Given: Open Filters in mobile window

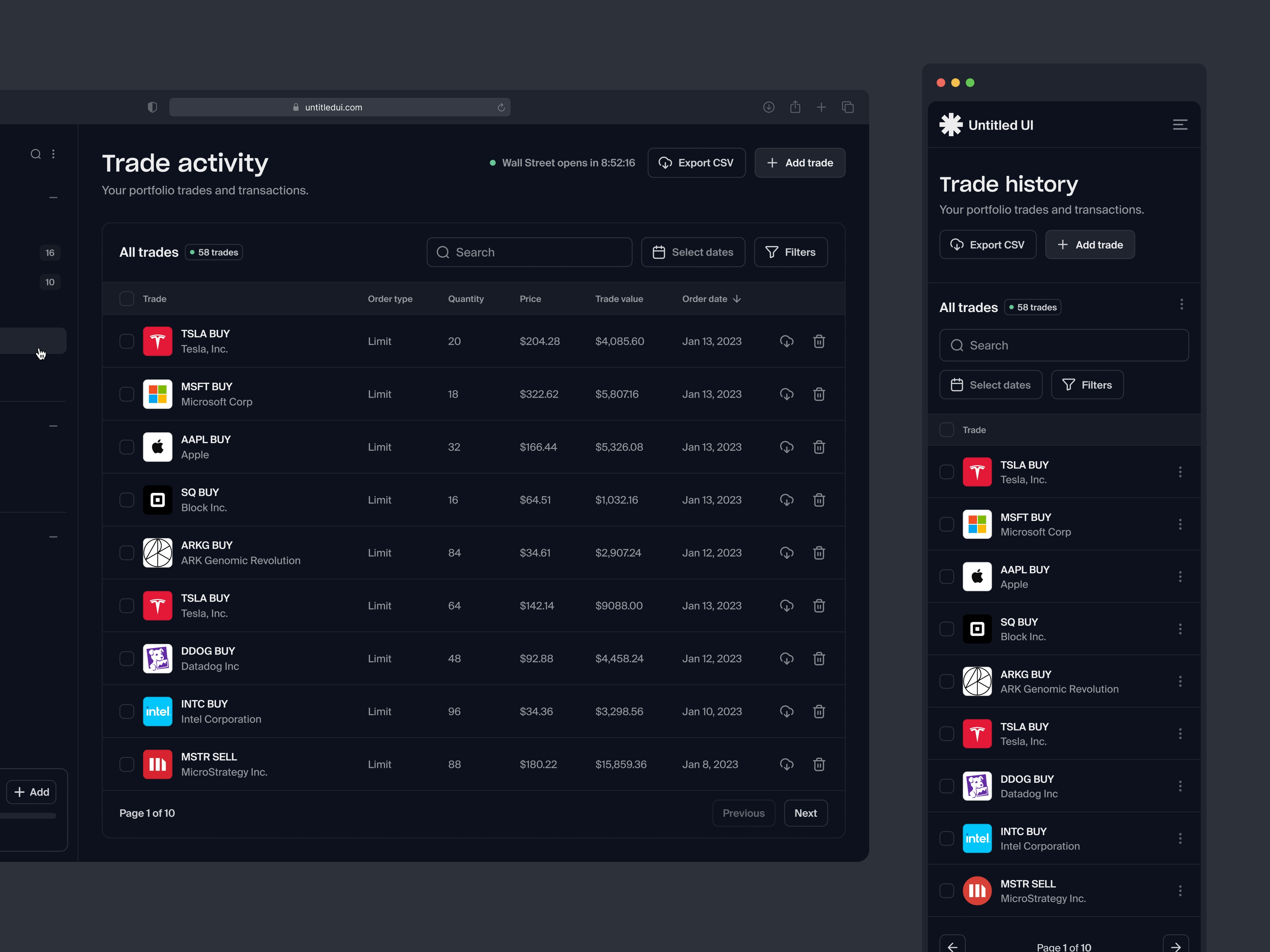Looking at the screenshot, I should [x=1087, y=384].
